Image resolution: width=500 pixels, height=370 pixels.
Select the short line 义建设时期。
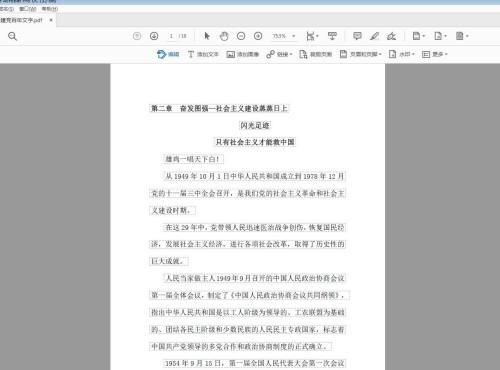click(172, 210)
